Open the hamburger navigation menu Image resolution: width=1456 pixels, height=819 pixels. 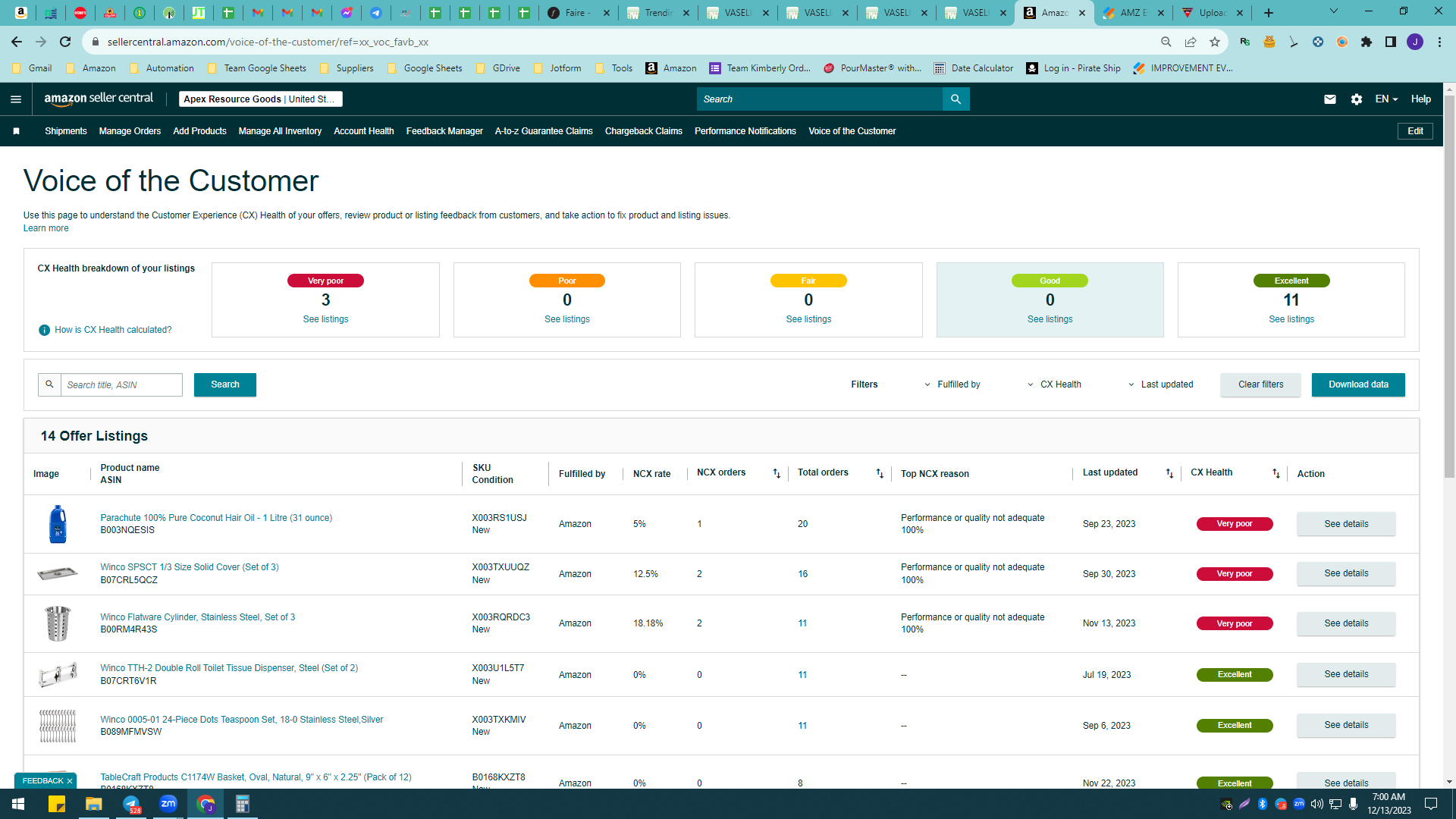tap(16, 99)
